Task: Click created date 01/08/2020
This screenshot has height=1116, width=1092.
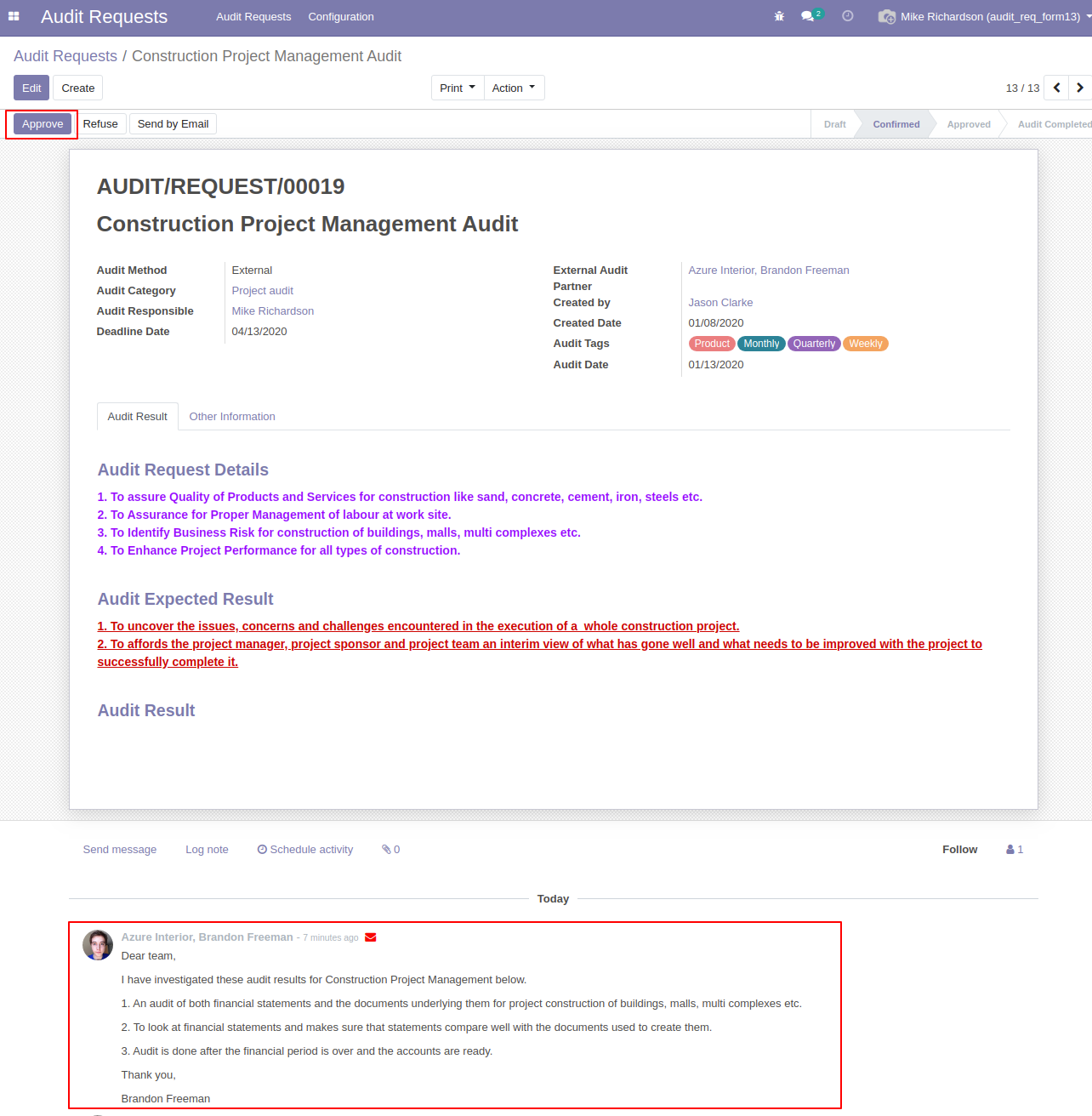Action: 716,323
